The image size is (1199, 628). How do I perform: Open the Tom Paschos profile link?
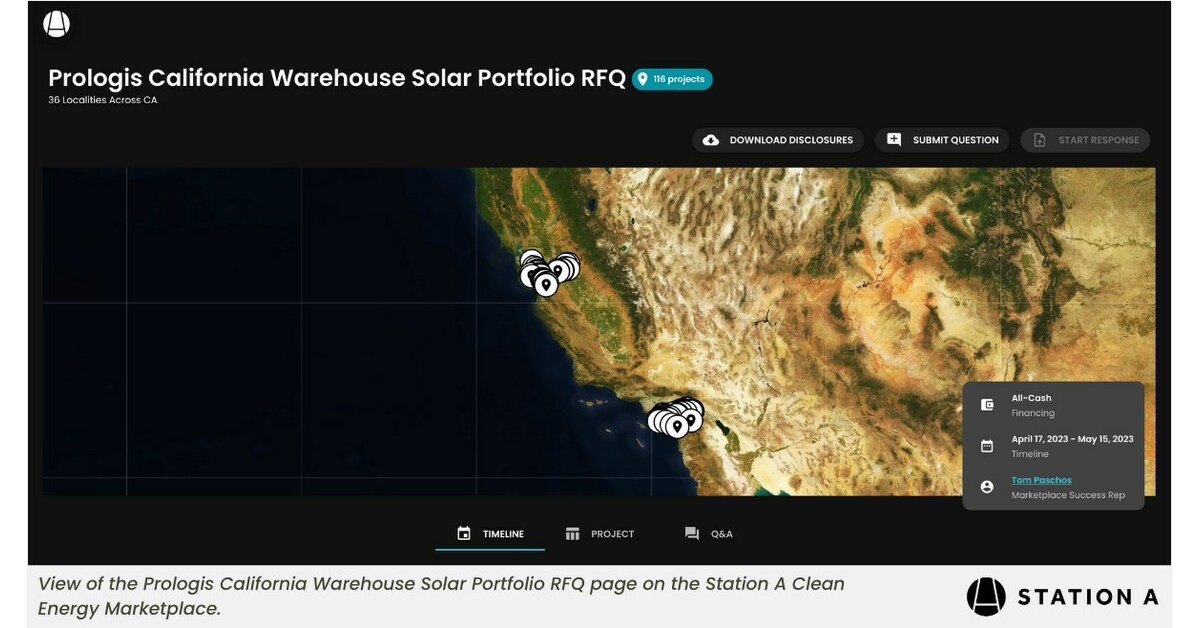(x=1043, y=480)
